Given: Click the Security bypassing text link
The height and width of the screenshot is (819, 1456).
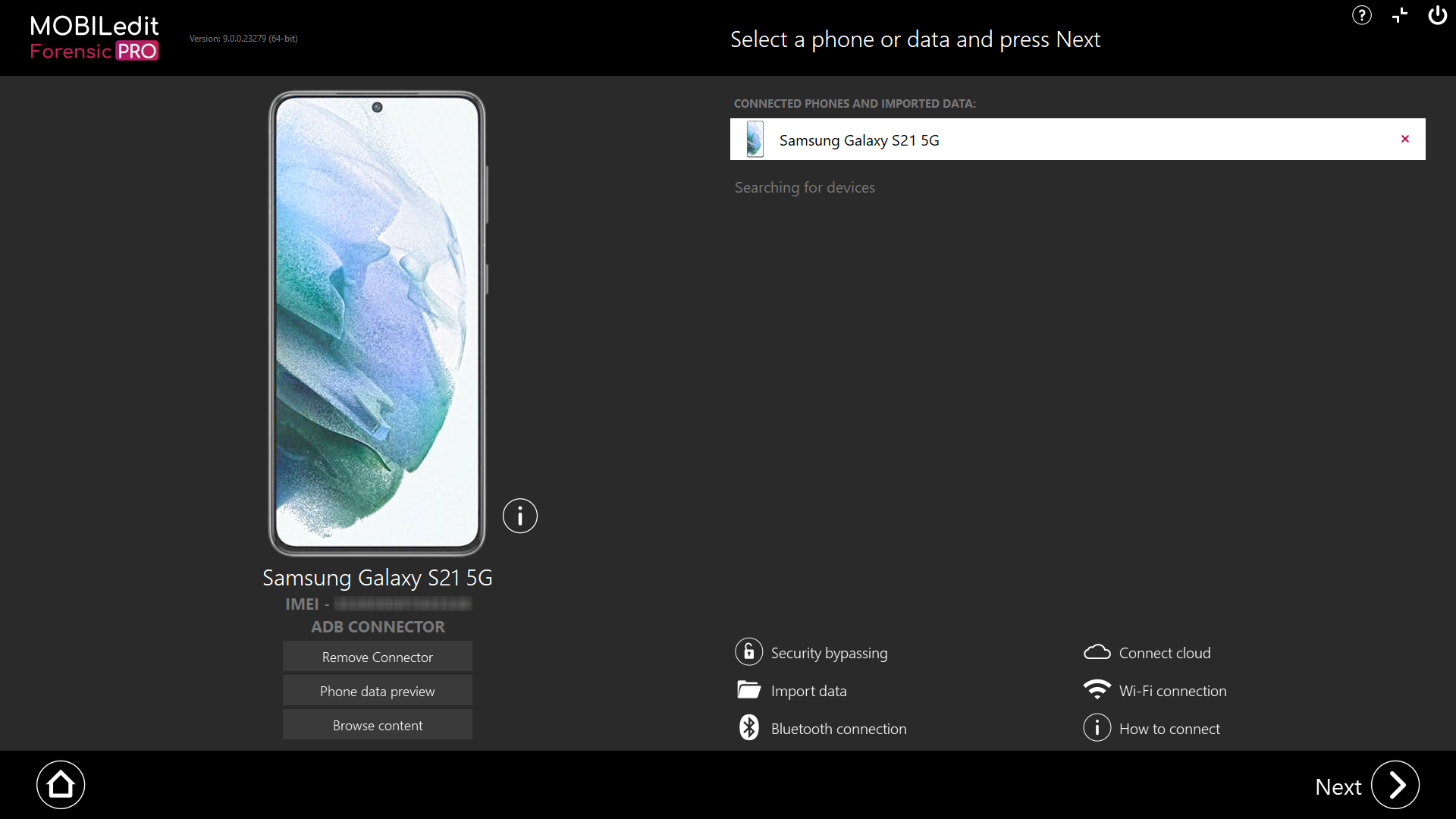Looking at the screenshot, I should [x=829, y=653].
